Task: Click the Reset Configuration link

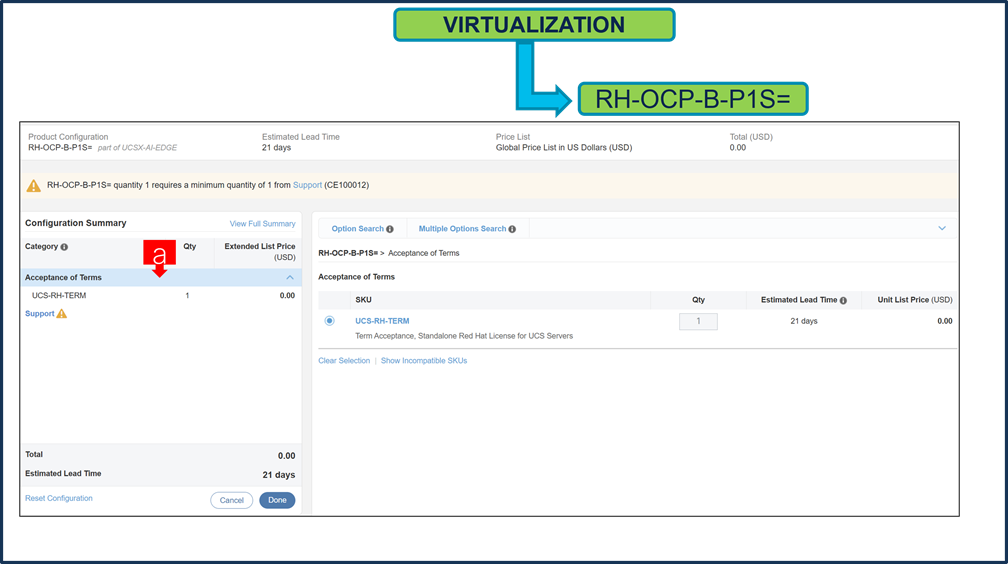Action: [x=58, y=498]
